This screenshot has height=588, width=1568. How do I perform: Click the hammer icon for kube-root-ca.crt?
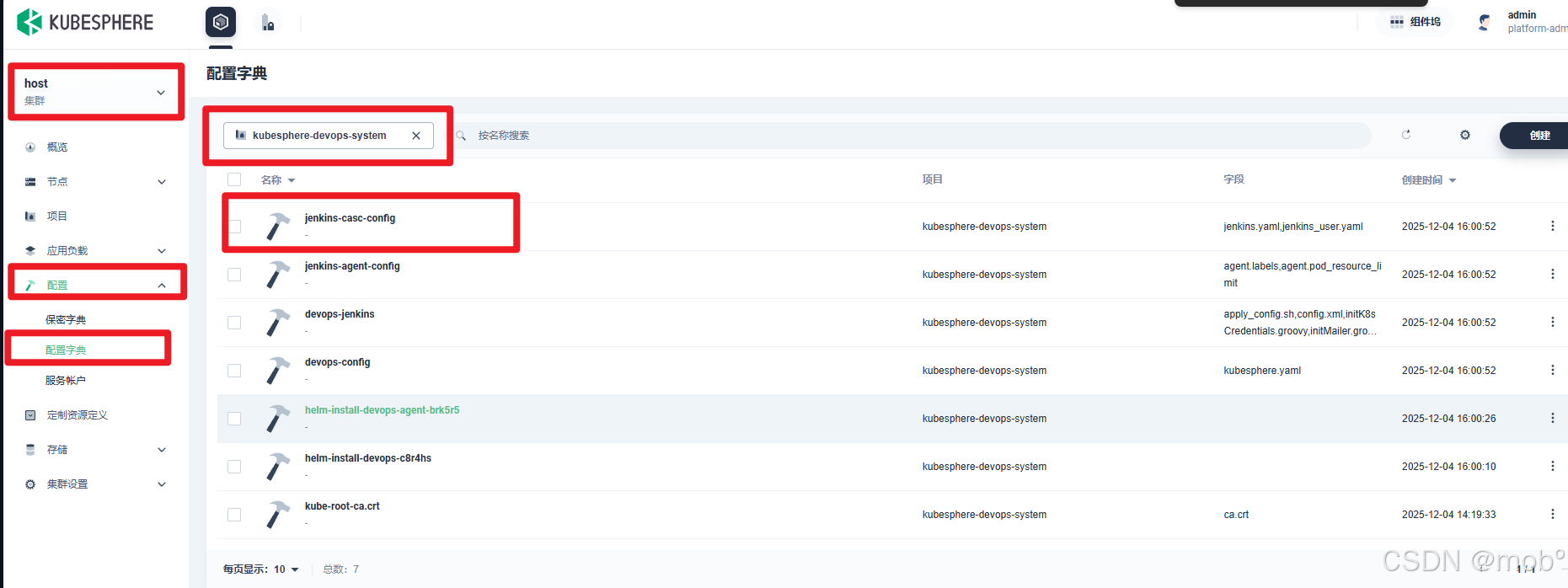point(278,515)
